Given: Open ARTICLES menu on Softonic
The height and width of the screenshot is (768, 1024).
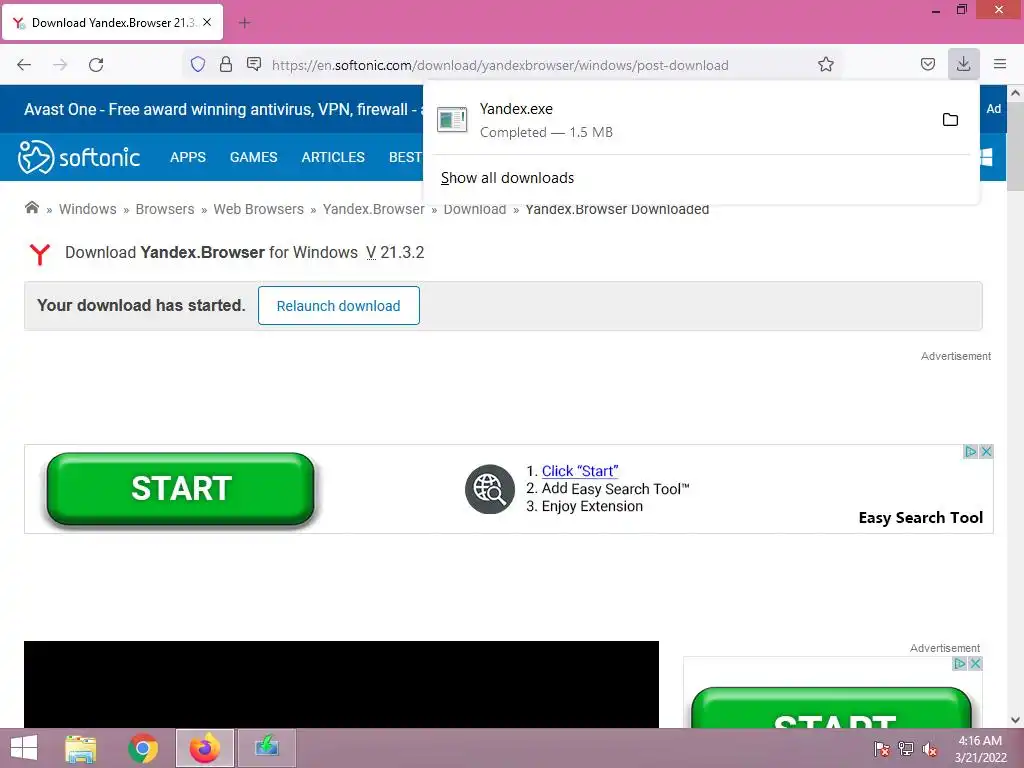Looking at the screenshot, I should click(333, 157).
